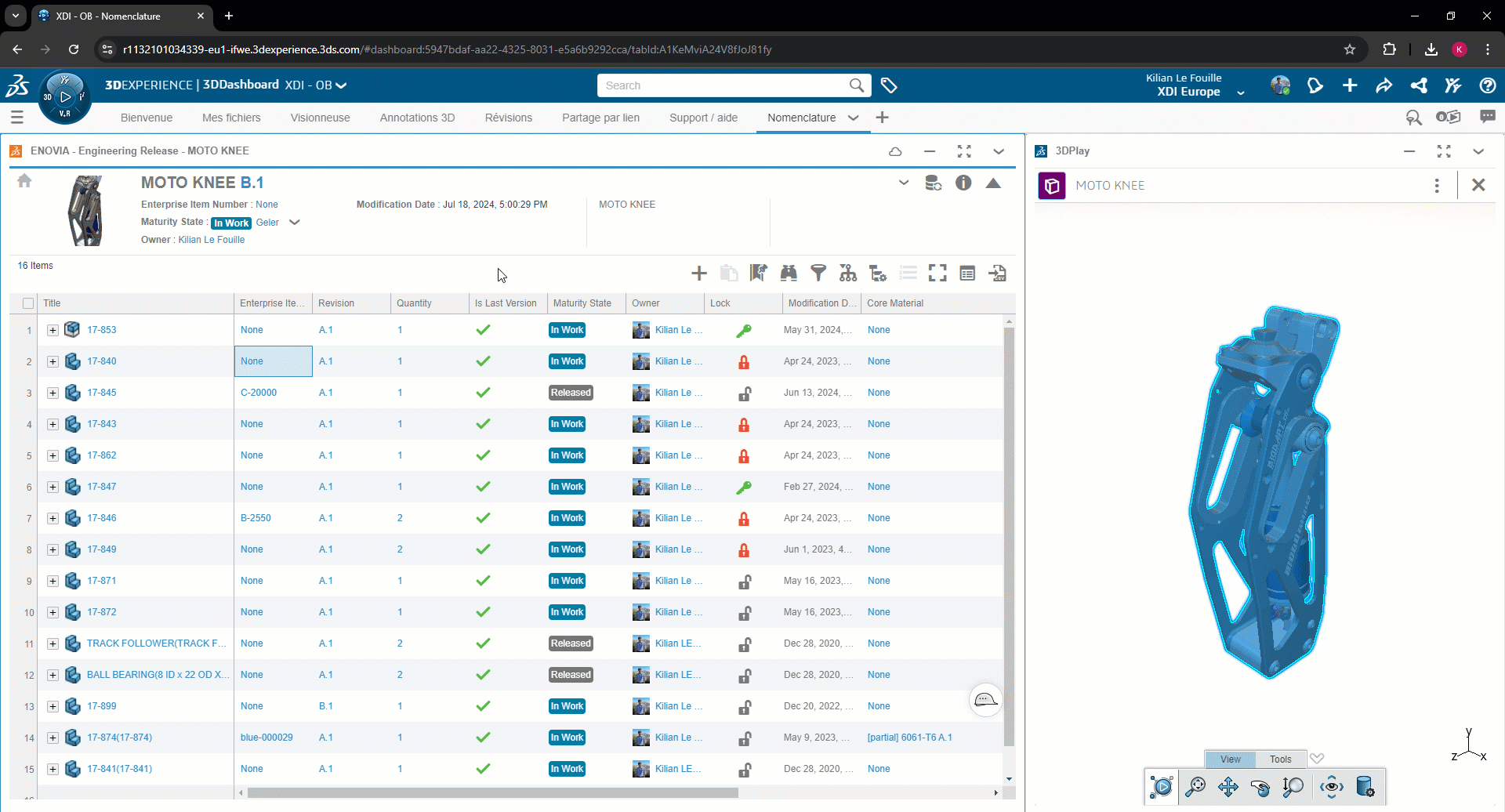Select the Fit All zoom icon in 3DPlay
The width and height of the screenshot is (1505, 812).
1195,787
